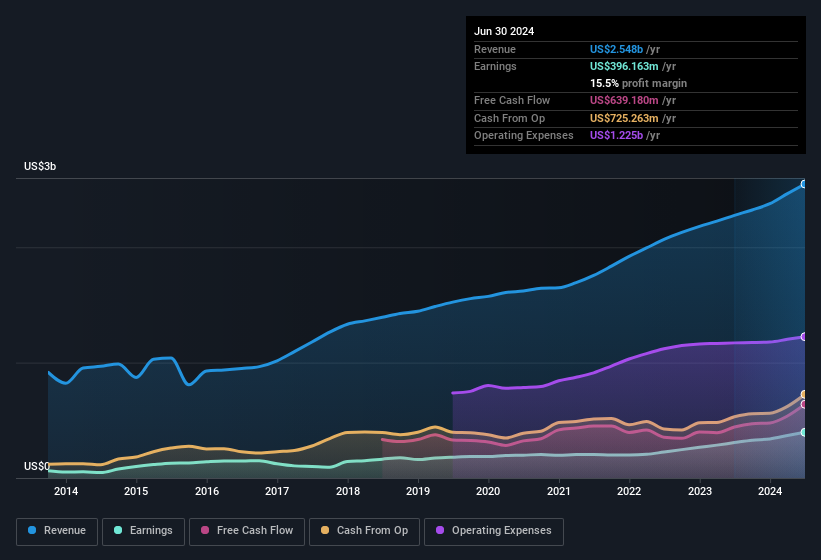This screenshot has height=560, width=821.
Task: Click the US$725.263m cash from op value
Action: coord(624,118)
